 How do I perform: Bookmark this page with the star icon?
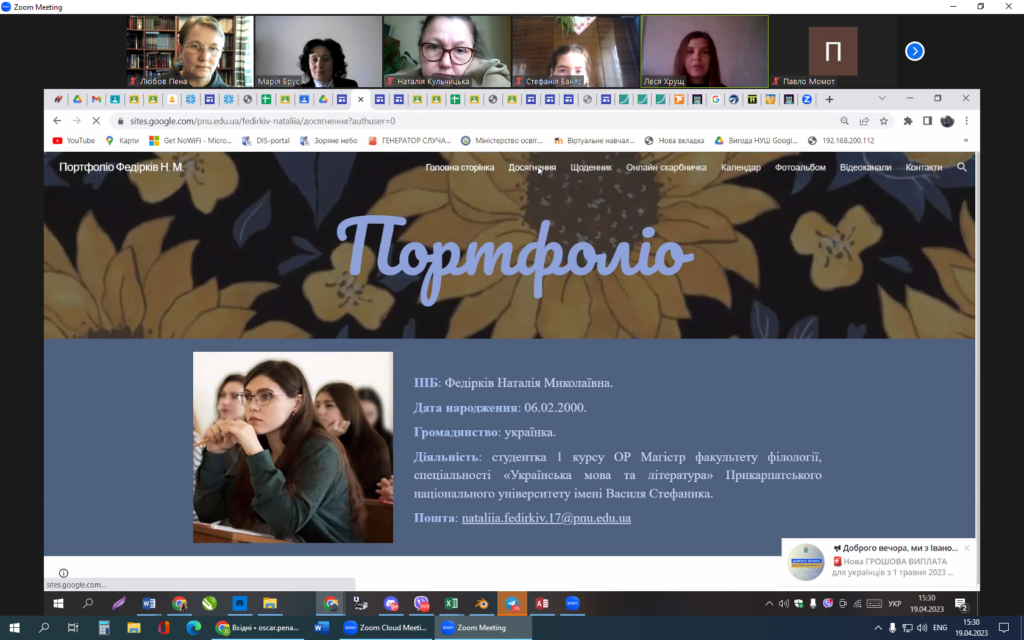[883, 121]
